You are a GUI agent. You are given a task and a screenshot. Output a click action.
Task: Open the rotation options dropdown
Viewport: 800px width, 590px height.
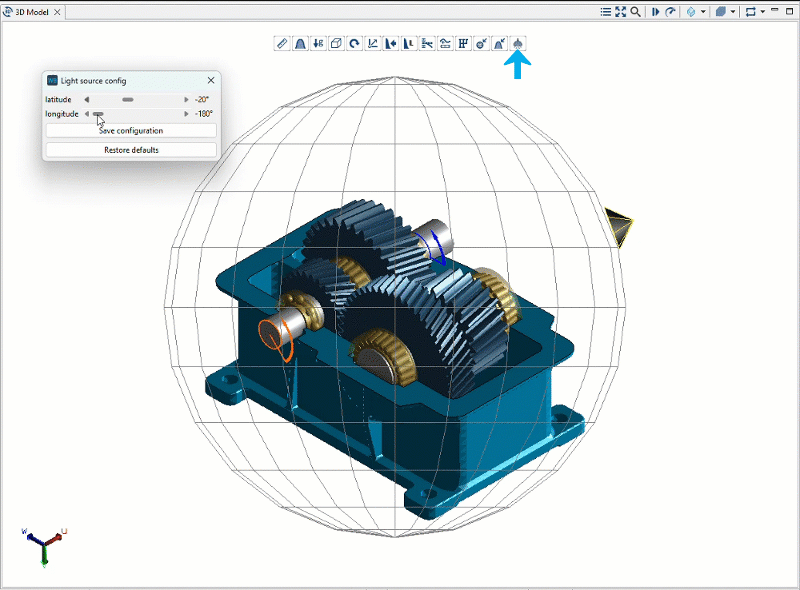763,11
